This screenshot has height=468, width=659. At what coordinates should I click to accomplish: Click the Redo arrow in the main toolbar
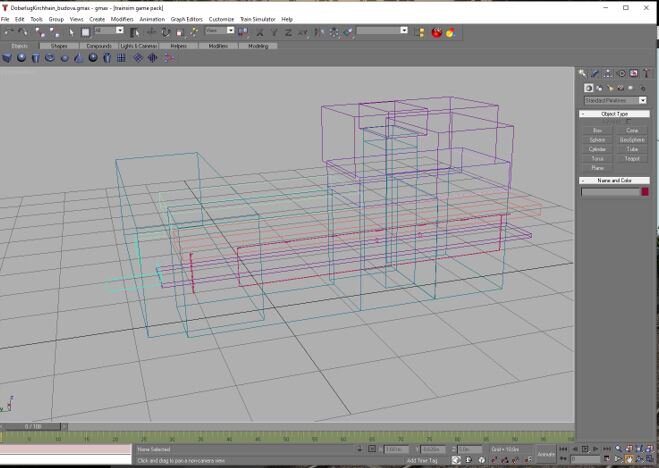tap(23, 32)
